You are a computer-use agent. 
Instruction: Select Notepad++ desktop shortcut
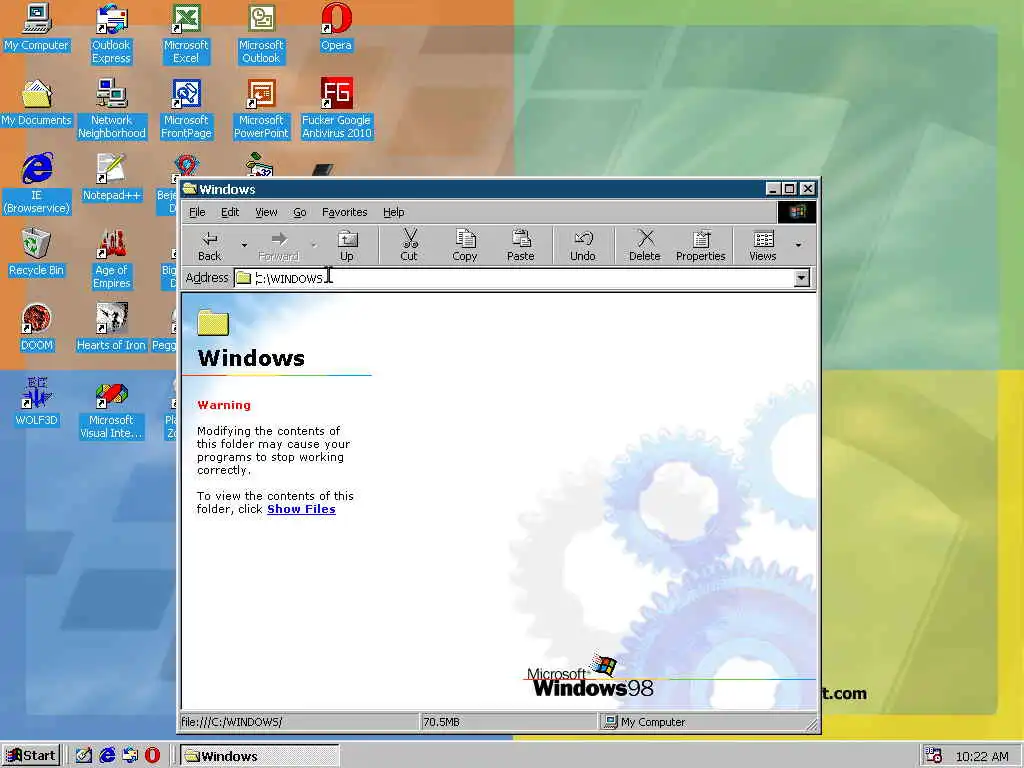pos(111,178)
